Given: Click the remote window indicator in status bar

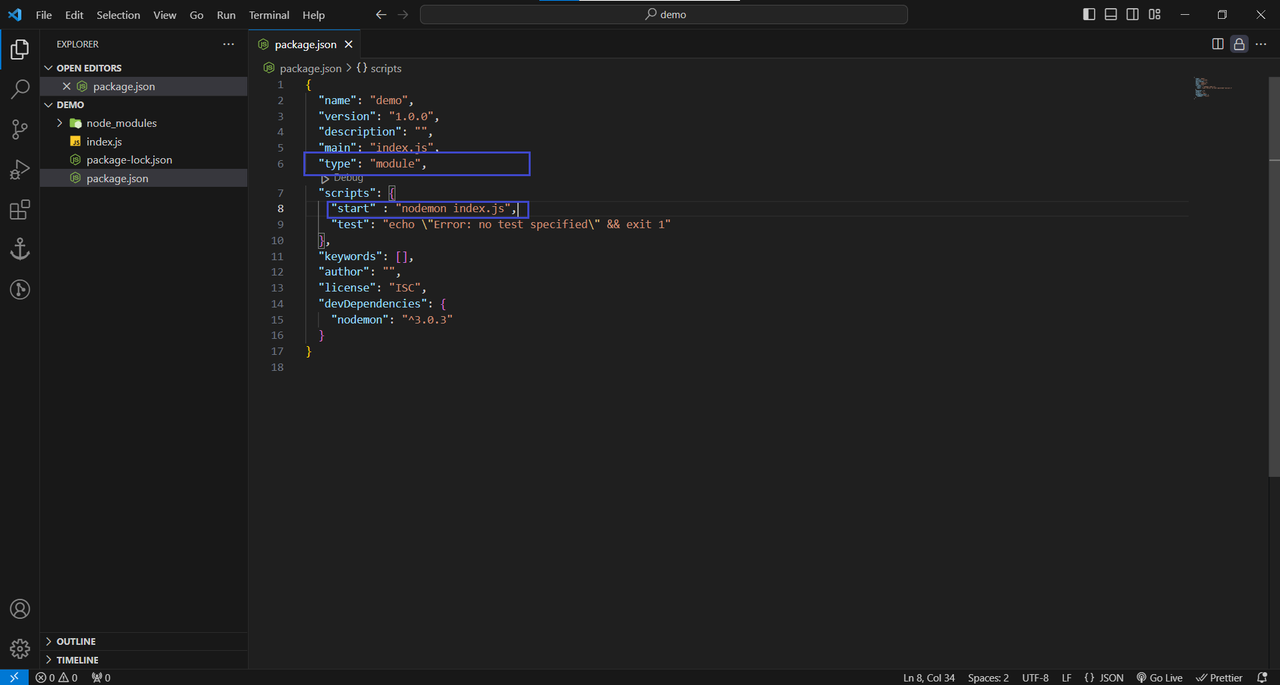Looking at the screenshot, I should pos(14,677).
